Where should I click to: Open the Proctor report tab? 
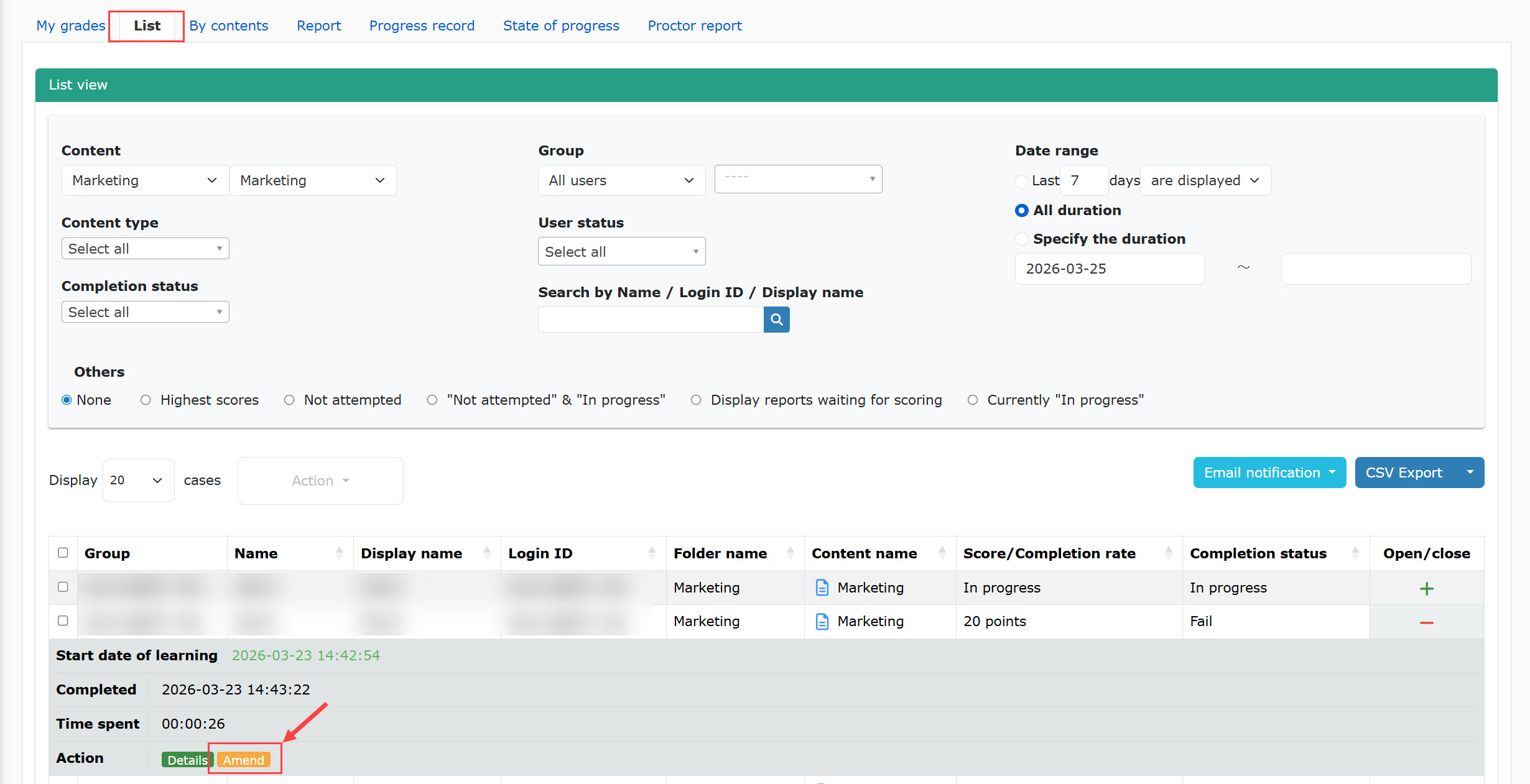(694, 25)
